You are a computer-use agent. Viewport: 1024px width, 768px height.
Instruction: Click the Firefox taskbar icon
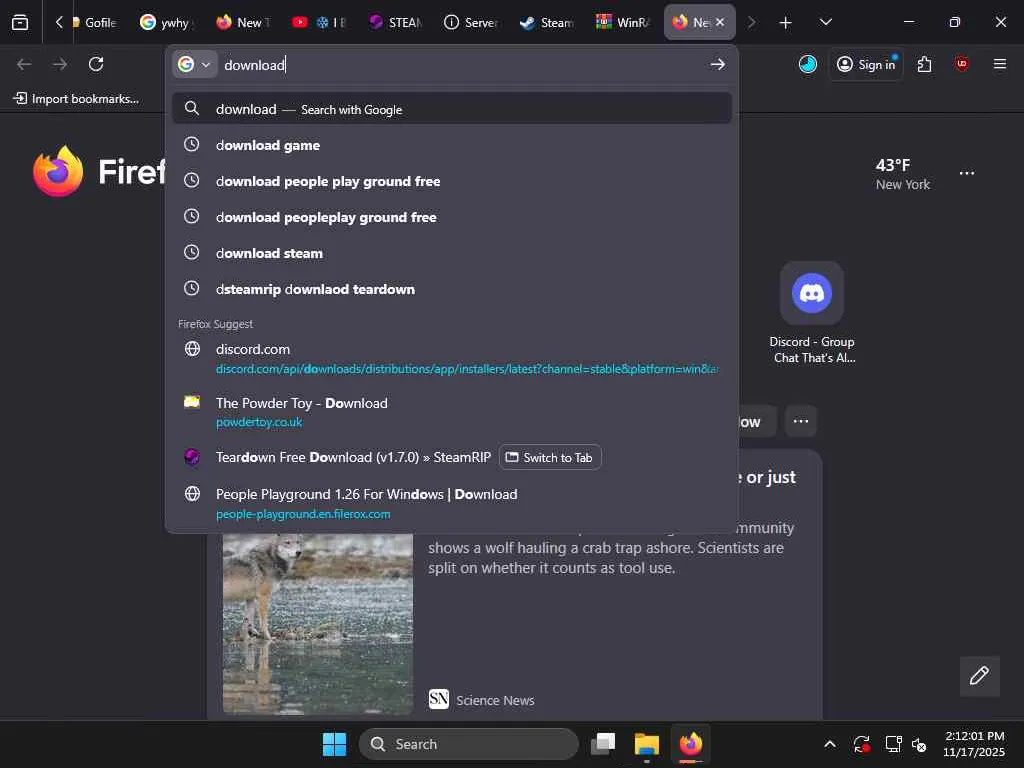690,744
